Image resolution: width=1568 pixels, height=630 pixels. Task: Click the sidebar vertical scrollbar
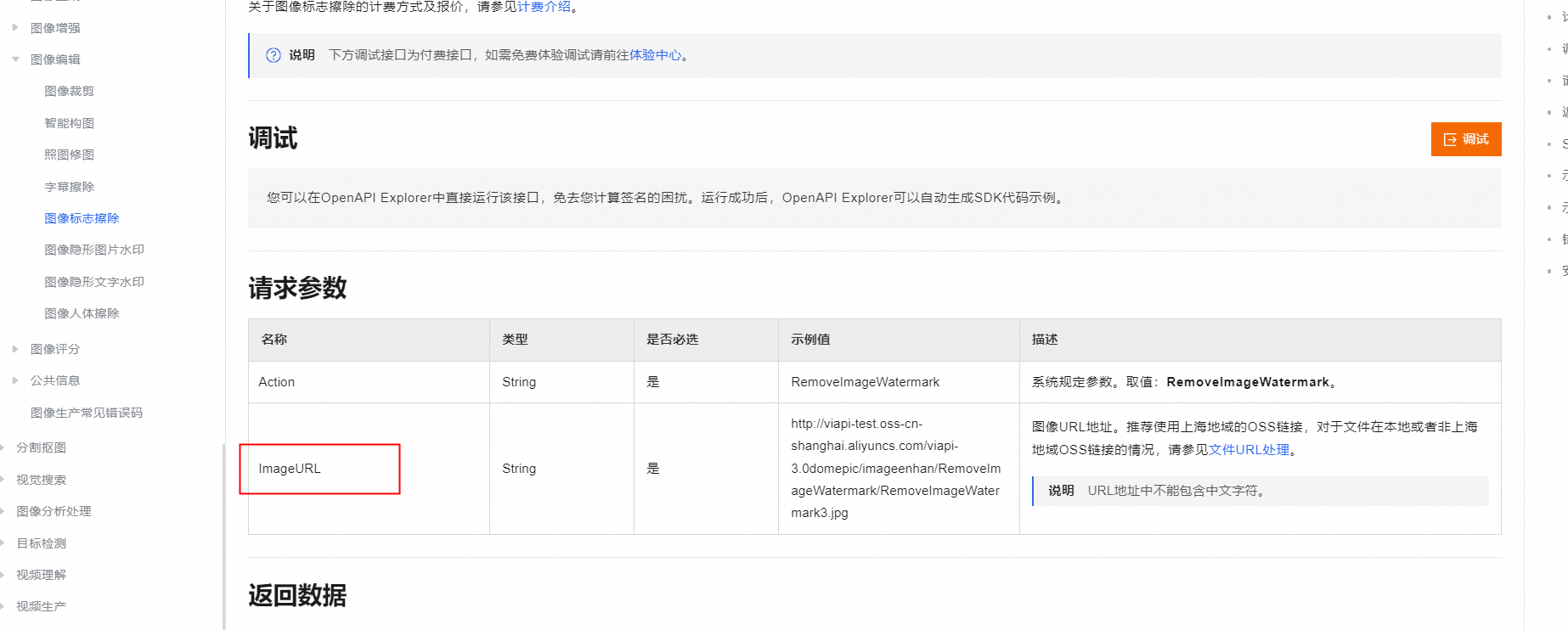pyautogui.click(x=223, y=537)
